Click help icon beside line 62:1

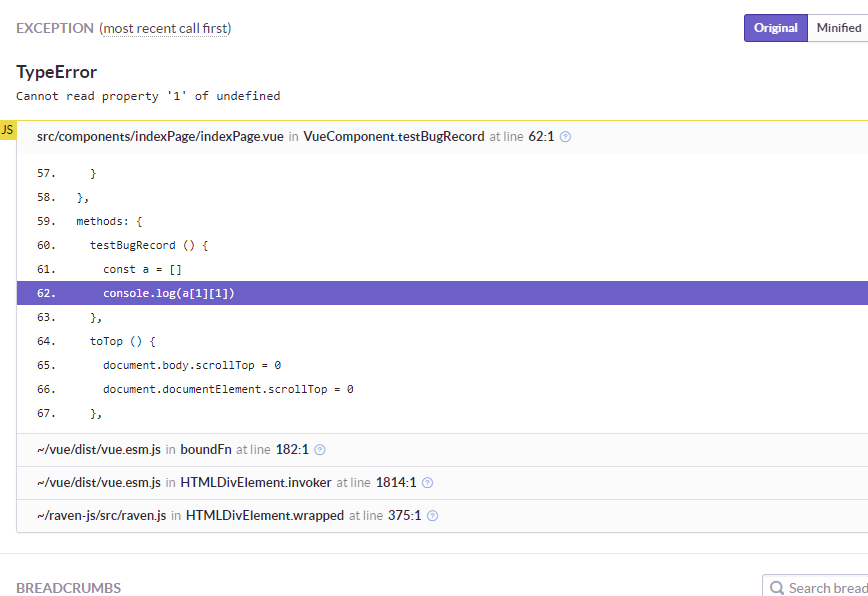pos(565,137)
